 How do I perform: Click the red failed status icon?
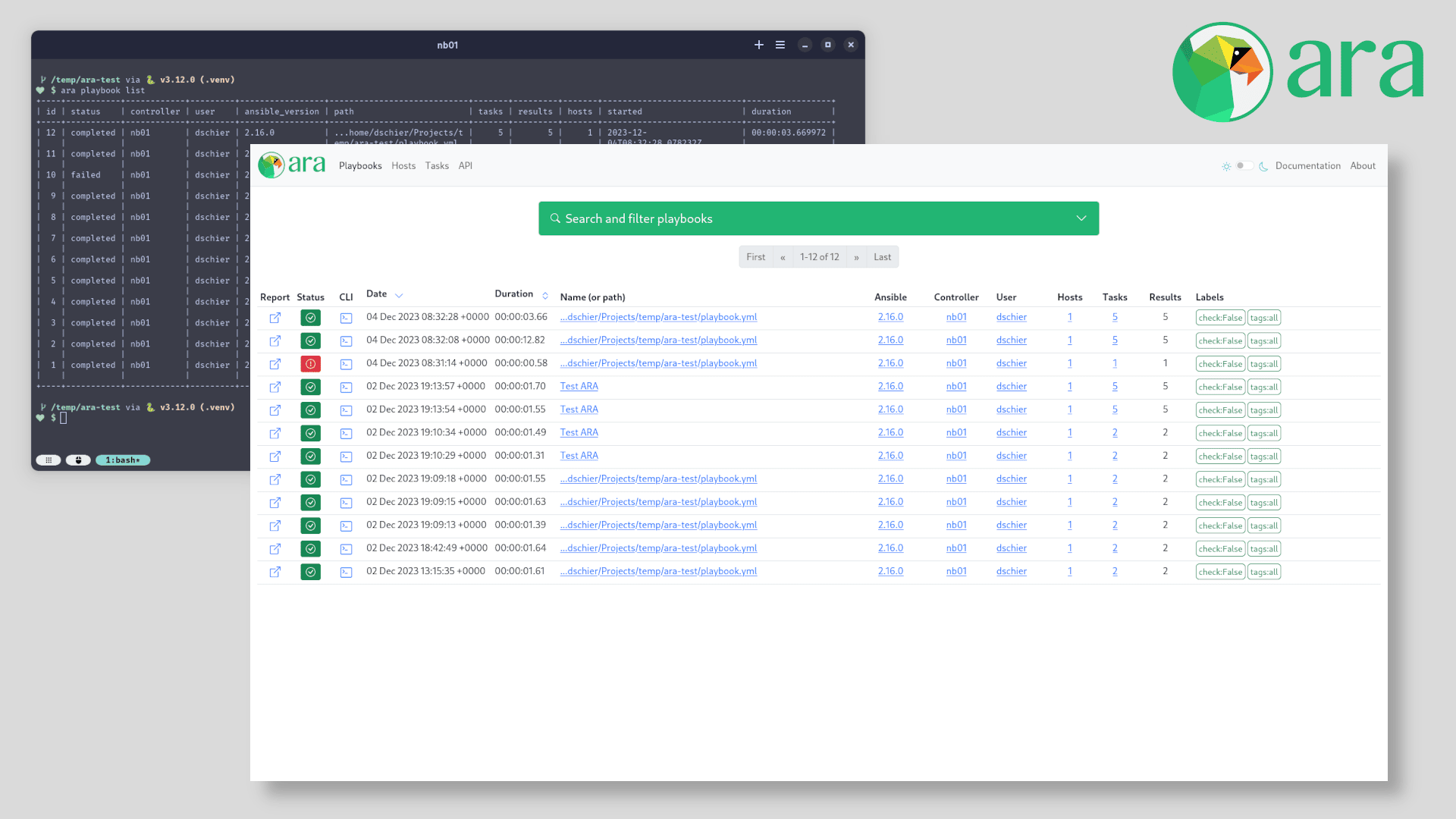[x=310, y=364]
